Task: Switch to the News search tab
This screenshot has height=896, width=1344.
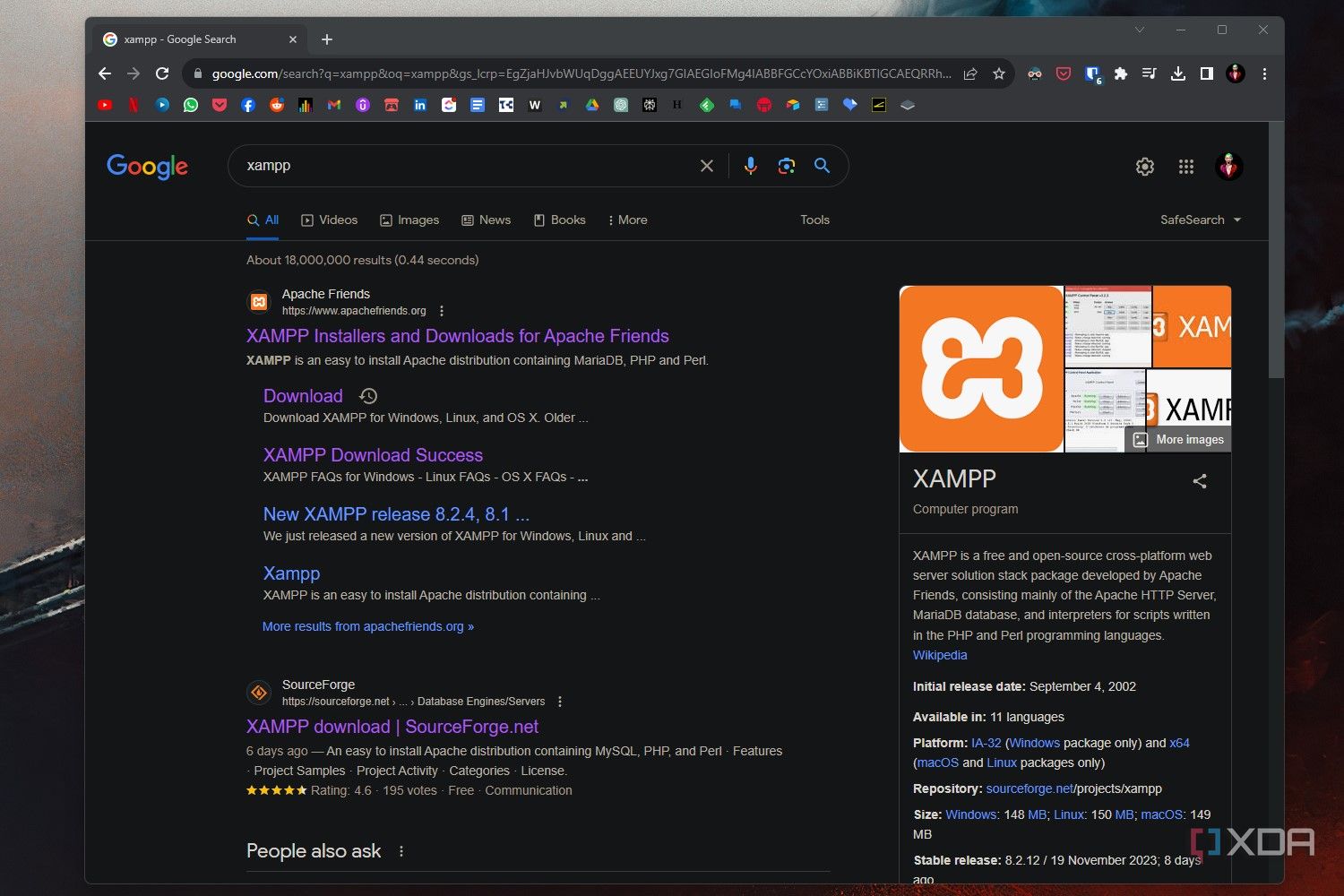Action: click(x=486, y=220)
